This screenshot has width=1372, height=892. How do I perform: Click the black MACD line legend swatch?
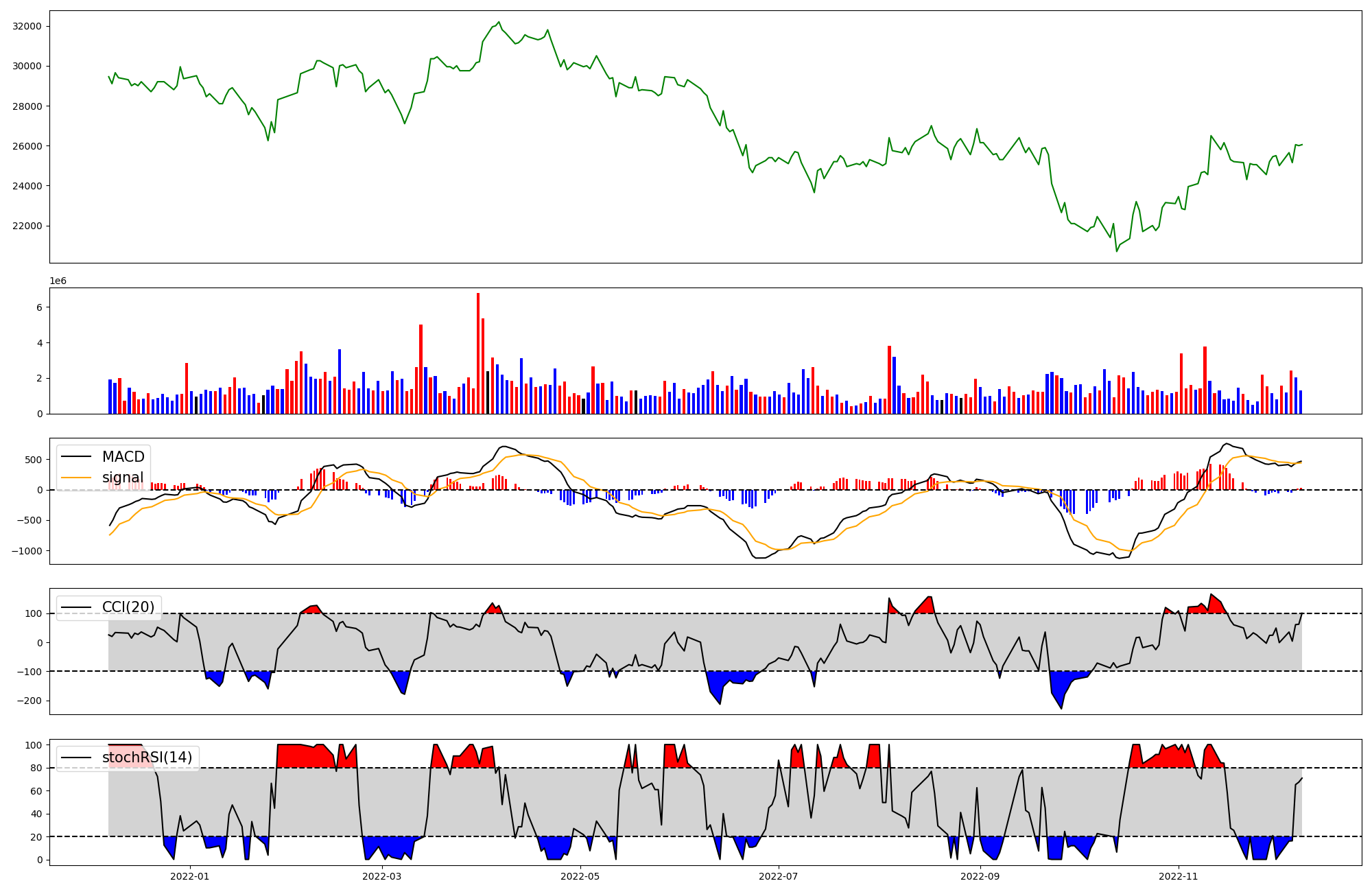point(77,457)
